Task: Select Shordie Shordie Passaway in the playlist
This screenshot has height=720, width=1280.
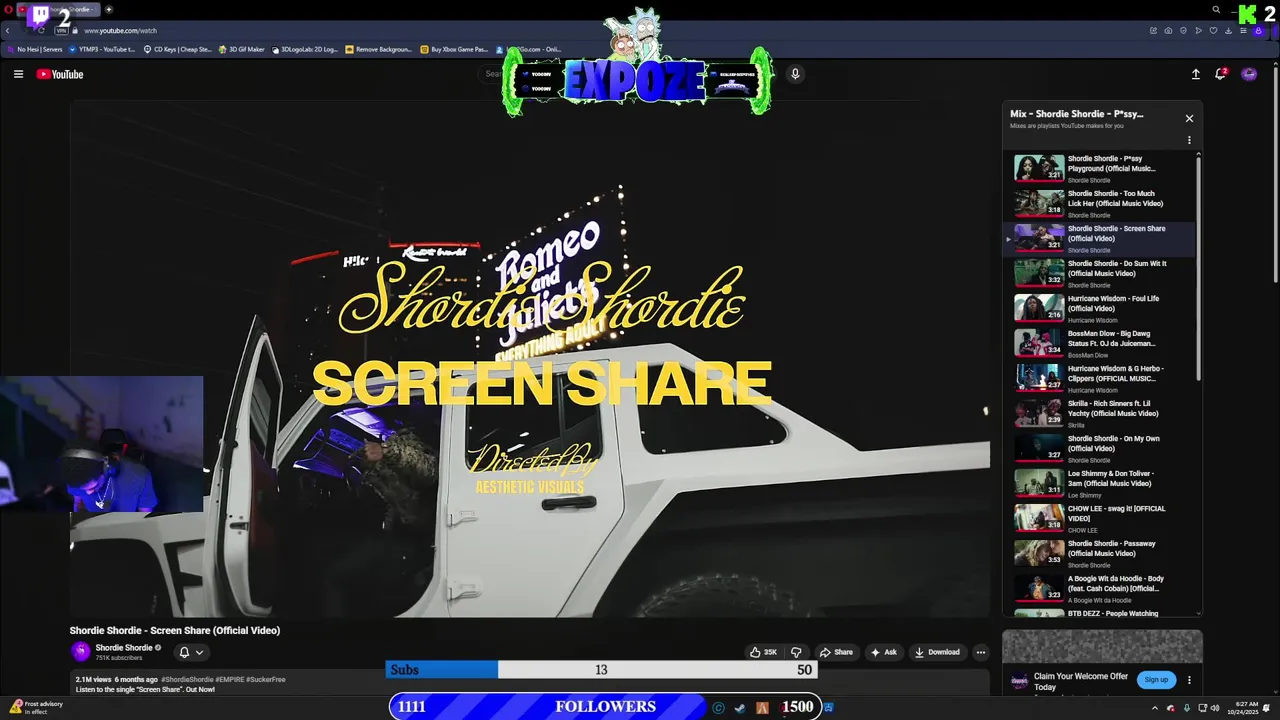Action: 1100,553
